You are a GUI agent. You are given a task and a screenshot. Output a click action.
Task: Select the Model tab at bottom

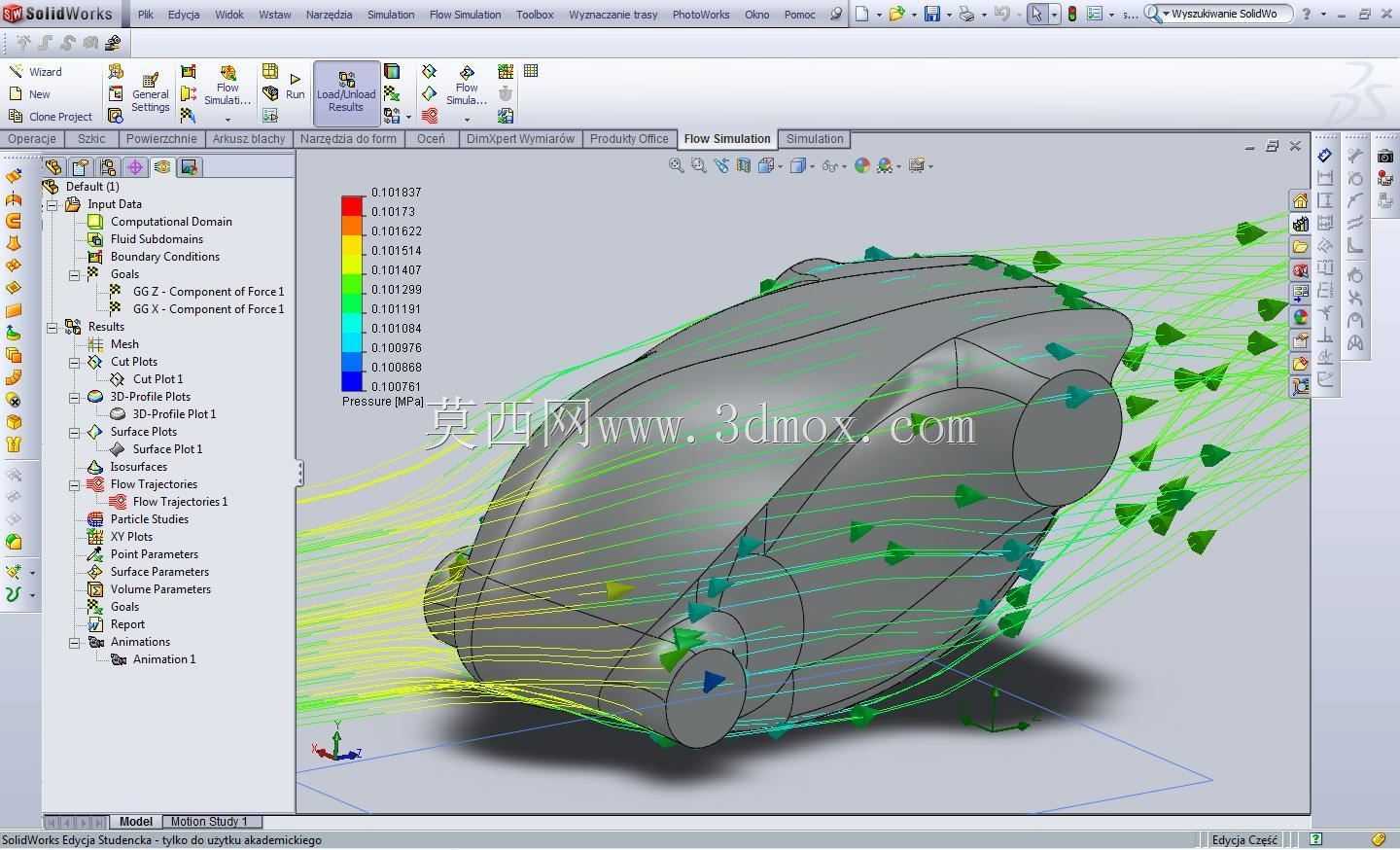point(136,822)
